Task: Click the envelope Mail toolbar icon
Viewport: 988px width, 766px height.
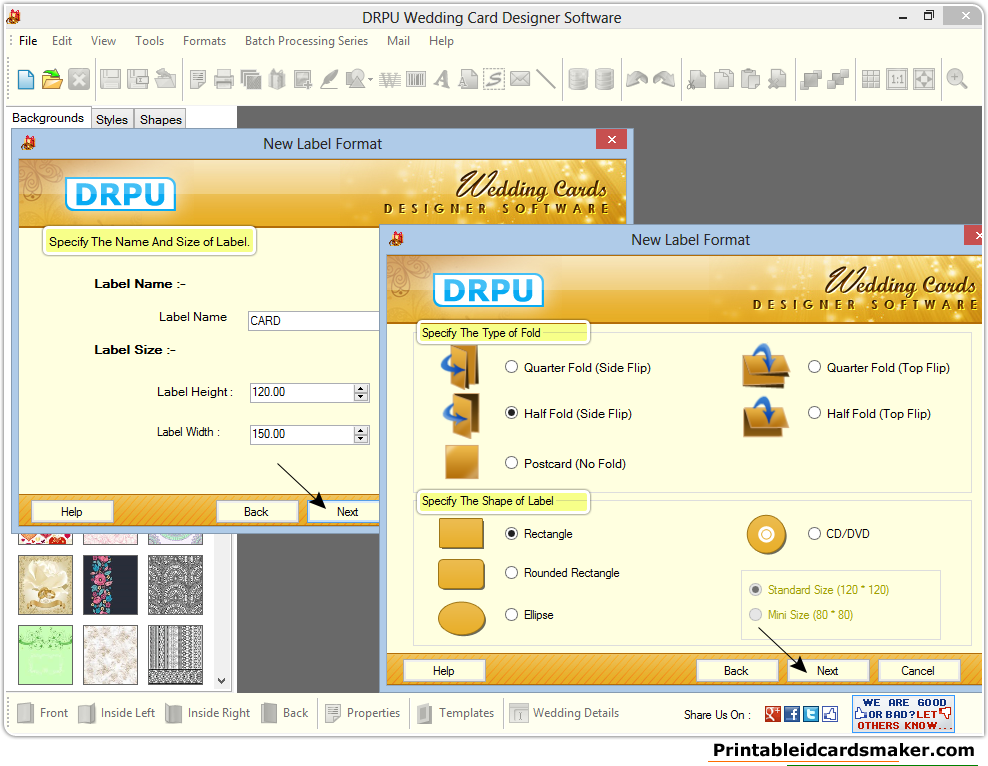Action: (520, 79)
